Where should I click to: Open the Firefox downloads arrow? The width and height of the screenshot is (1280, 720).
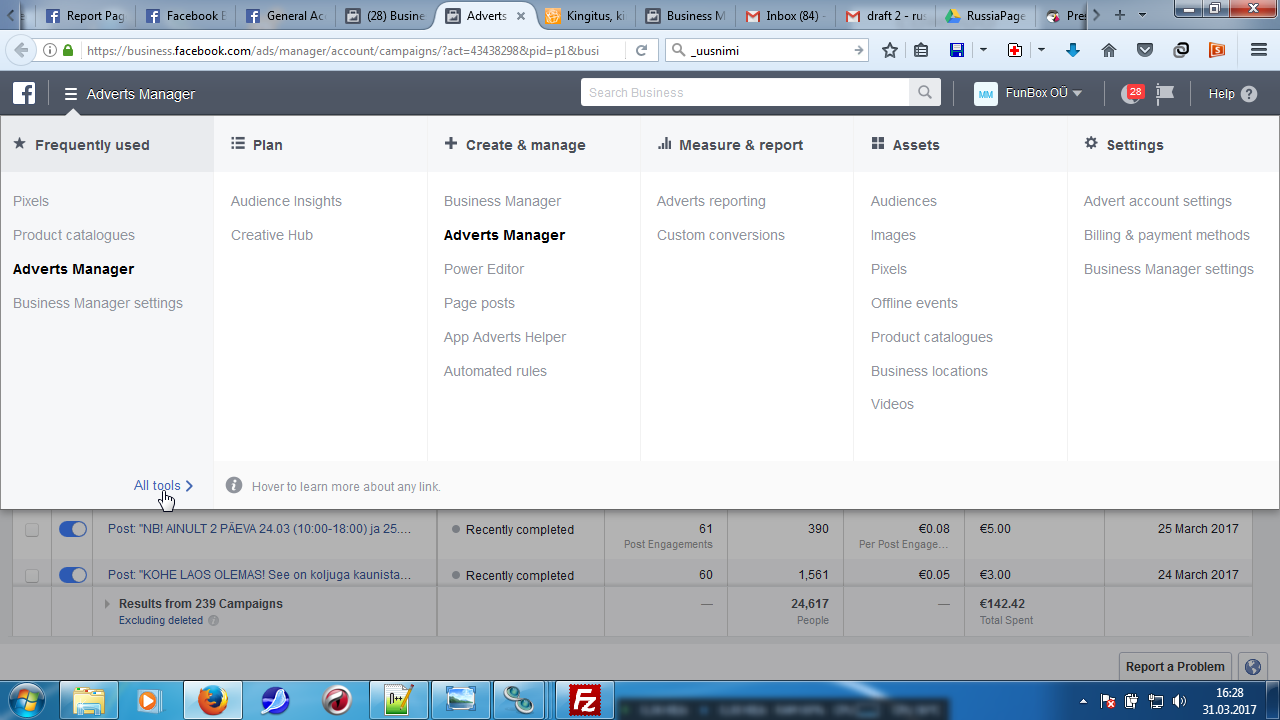pyautogui.click(x=1073, y=50)
